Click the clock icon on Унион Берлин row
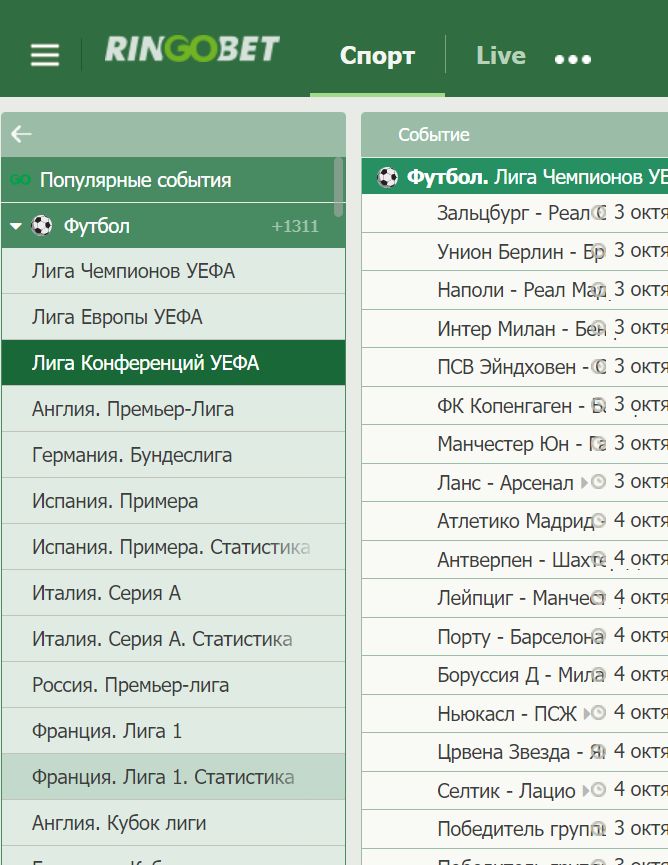This screenshot has height=865, width=668. tap(598, 250)
